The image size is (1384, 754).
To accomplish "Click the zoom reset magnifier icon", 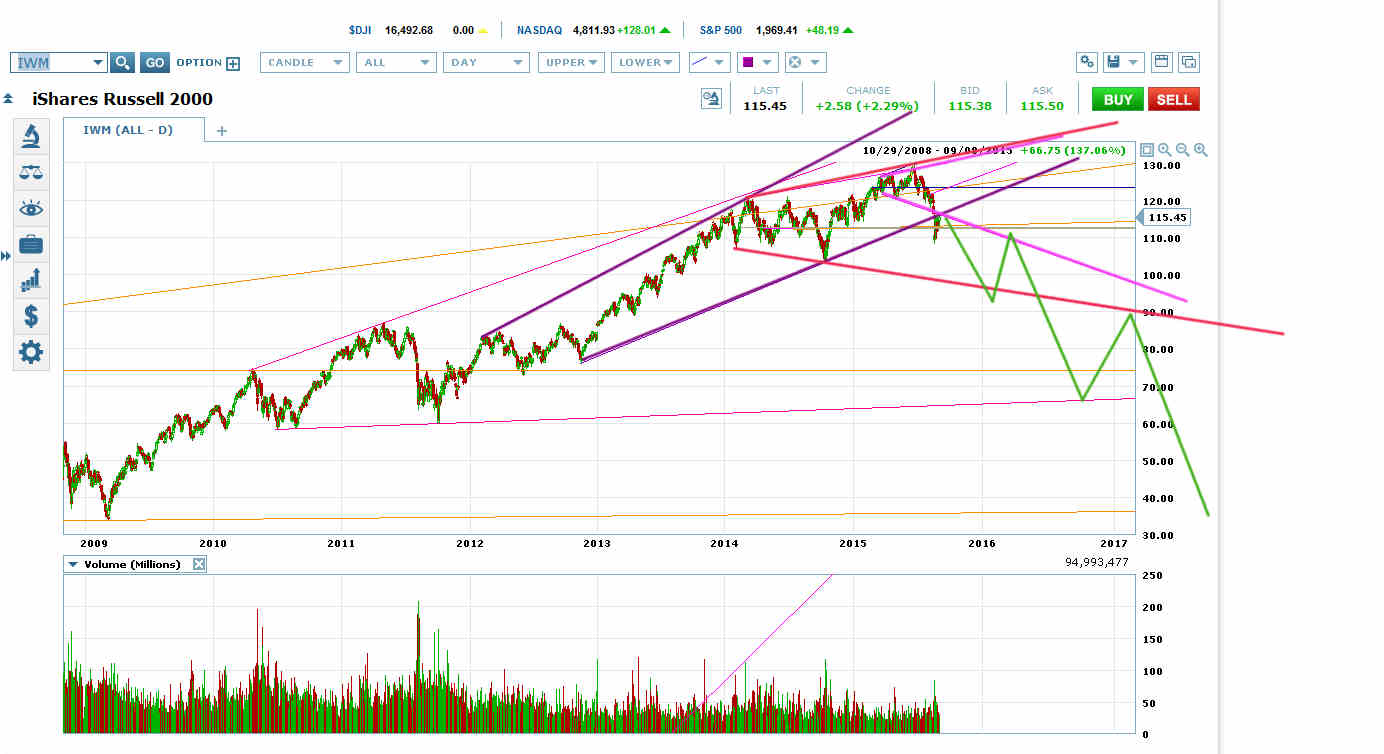I will [1165, 150].
